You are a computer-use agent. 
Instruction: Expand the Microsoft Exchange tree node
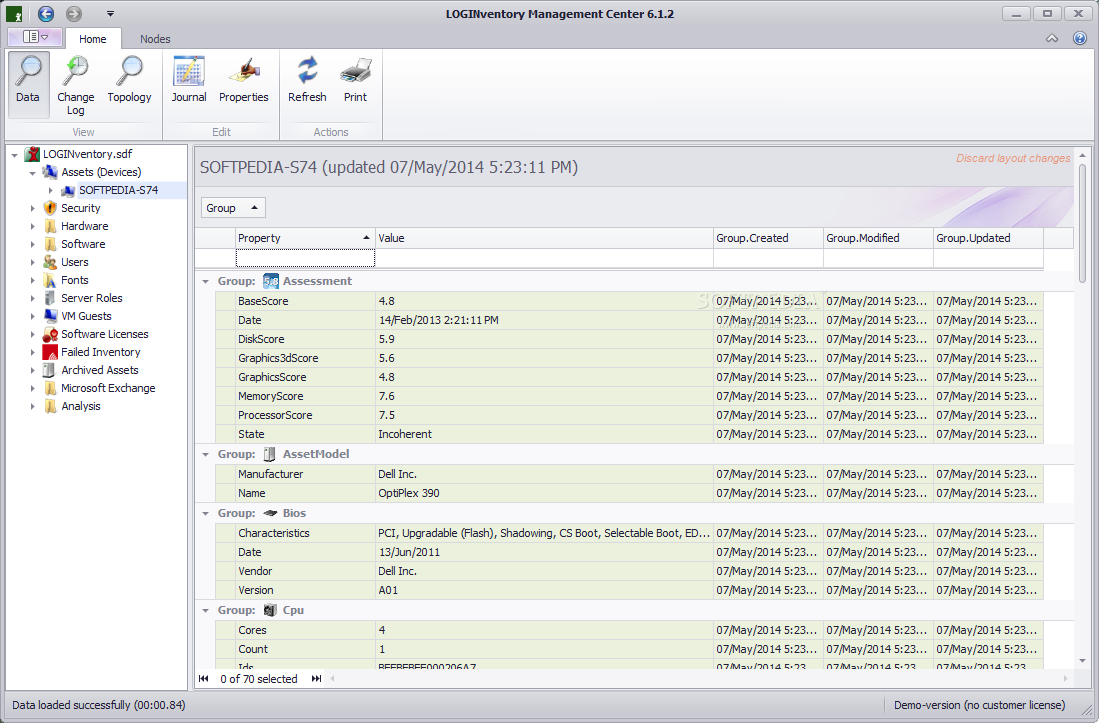(x=32, y=388)
